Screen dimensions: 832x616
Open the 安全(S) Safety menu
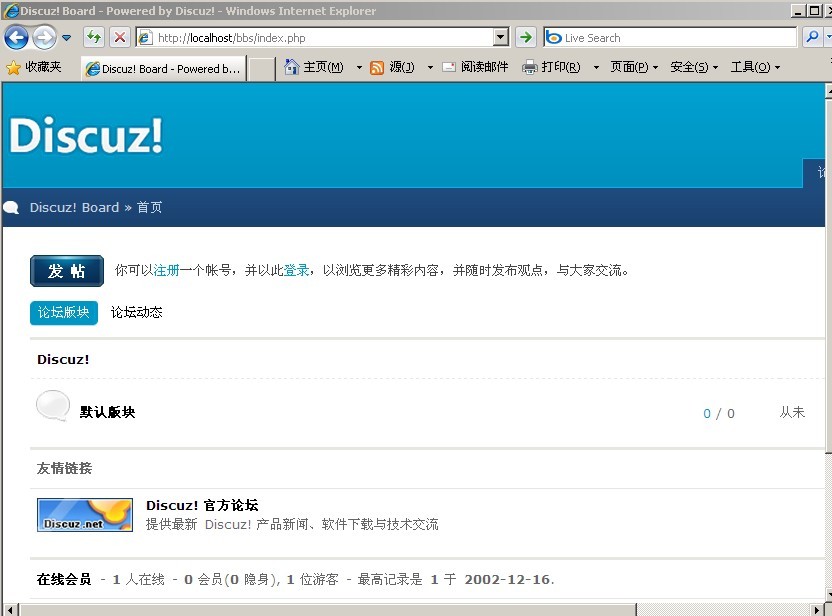coord(694,67)
